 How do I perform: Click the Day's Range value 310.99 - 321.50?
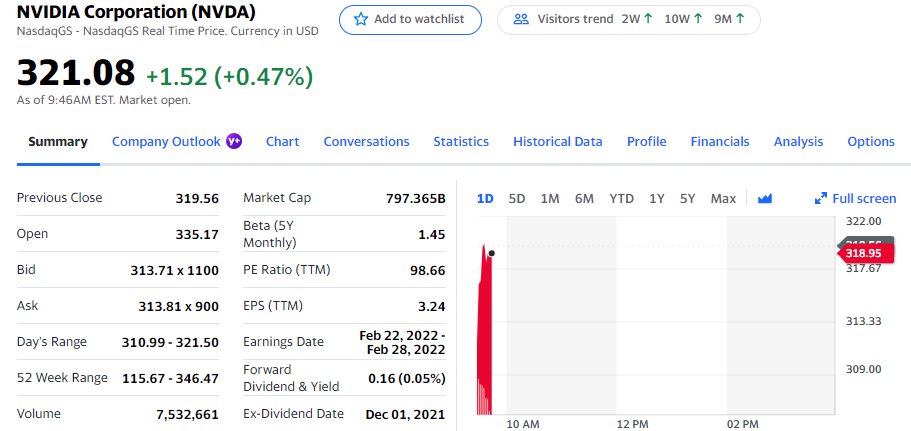[170, 343]
